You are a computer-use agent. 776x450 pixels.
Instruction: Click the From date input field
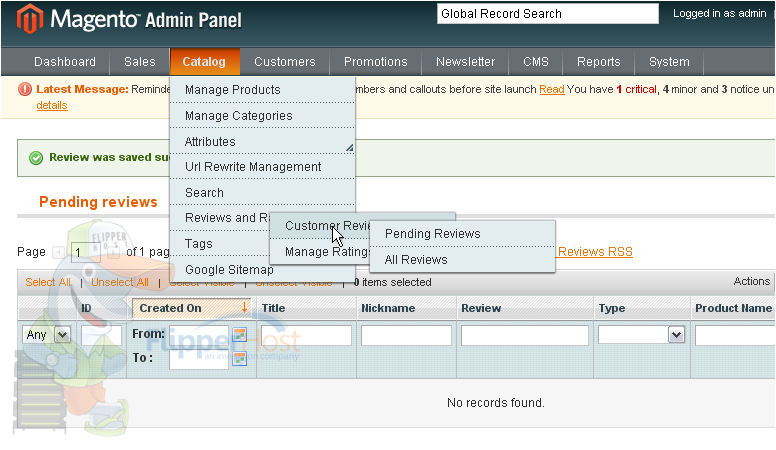point(199,335)
